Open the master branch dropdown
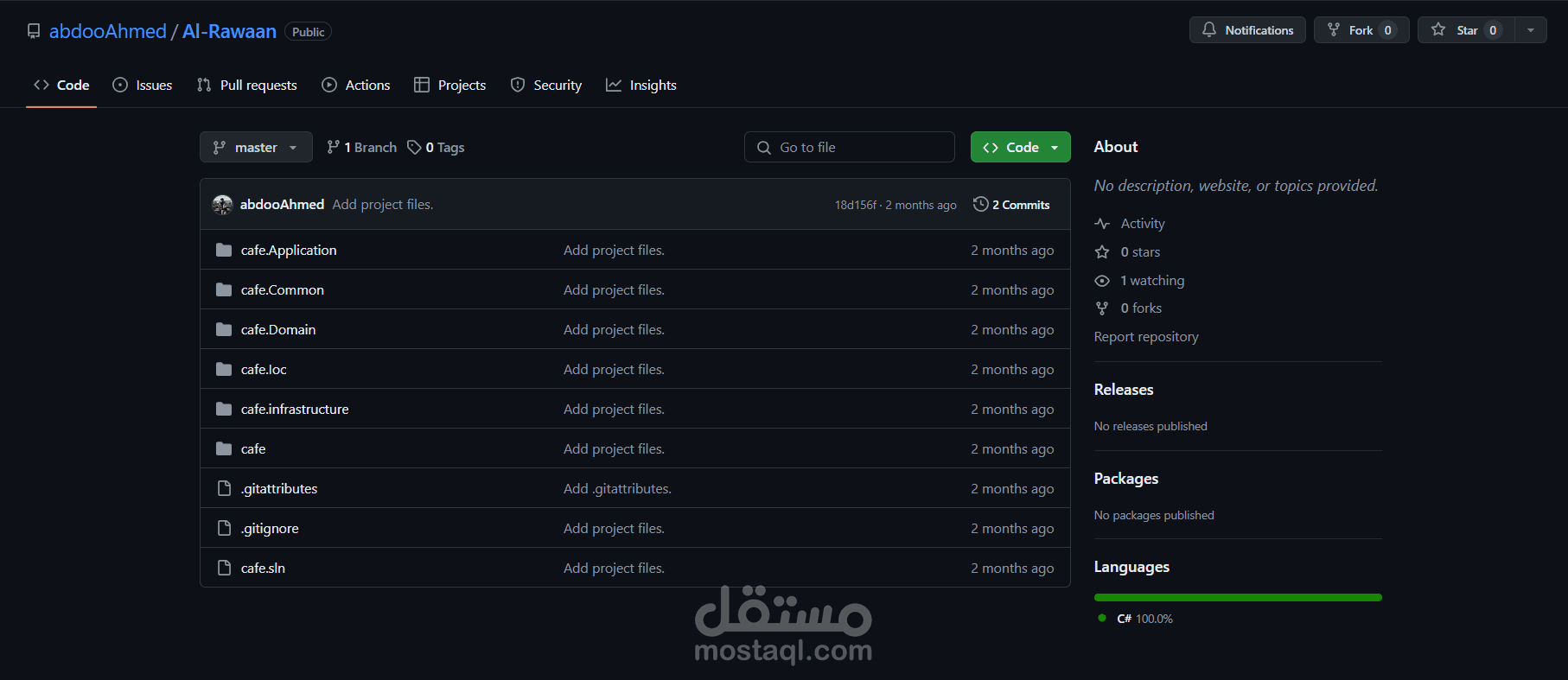1568x680 pixels. click(256, 147)
